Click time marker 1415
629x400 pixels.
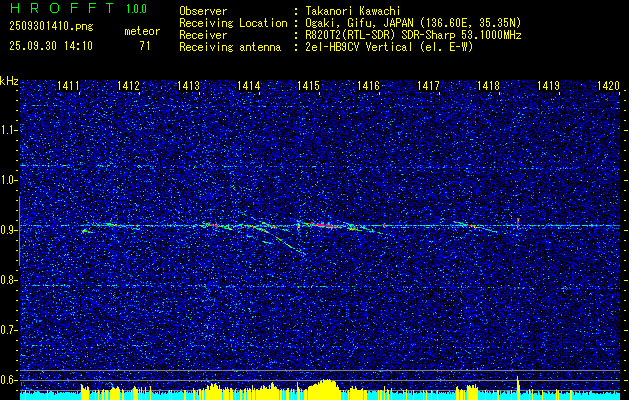pyautogui.click(x=308, y=85)
